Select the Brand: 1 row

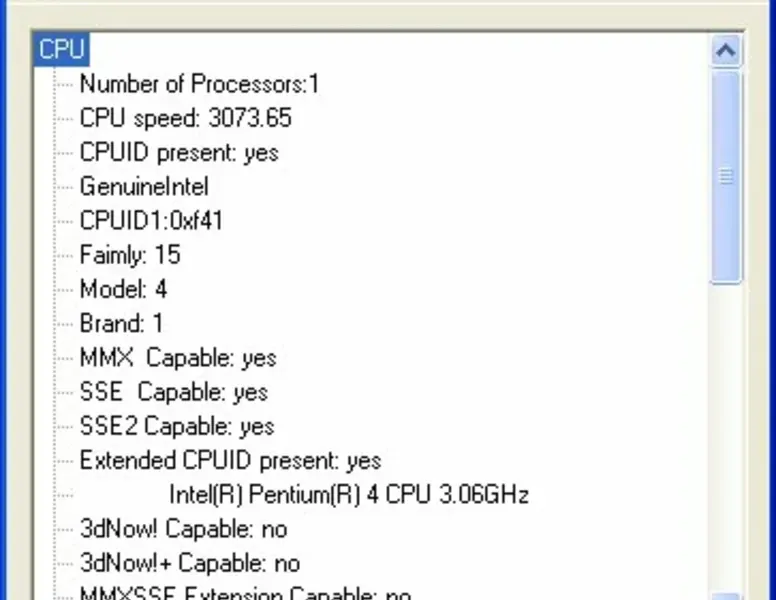point(121,324)
